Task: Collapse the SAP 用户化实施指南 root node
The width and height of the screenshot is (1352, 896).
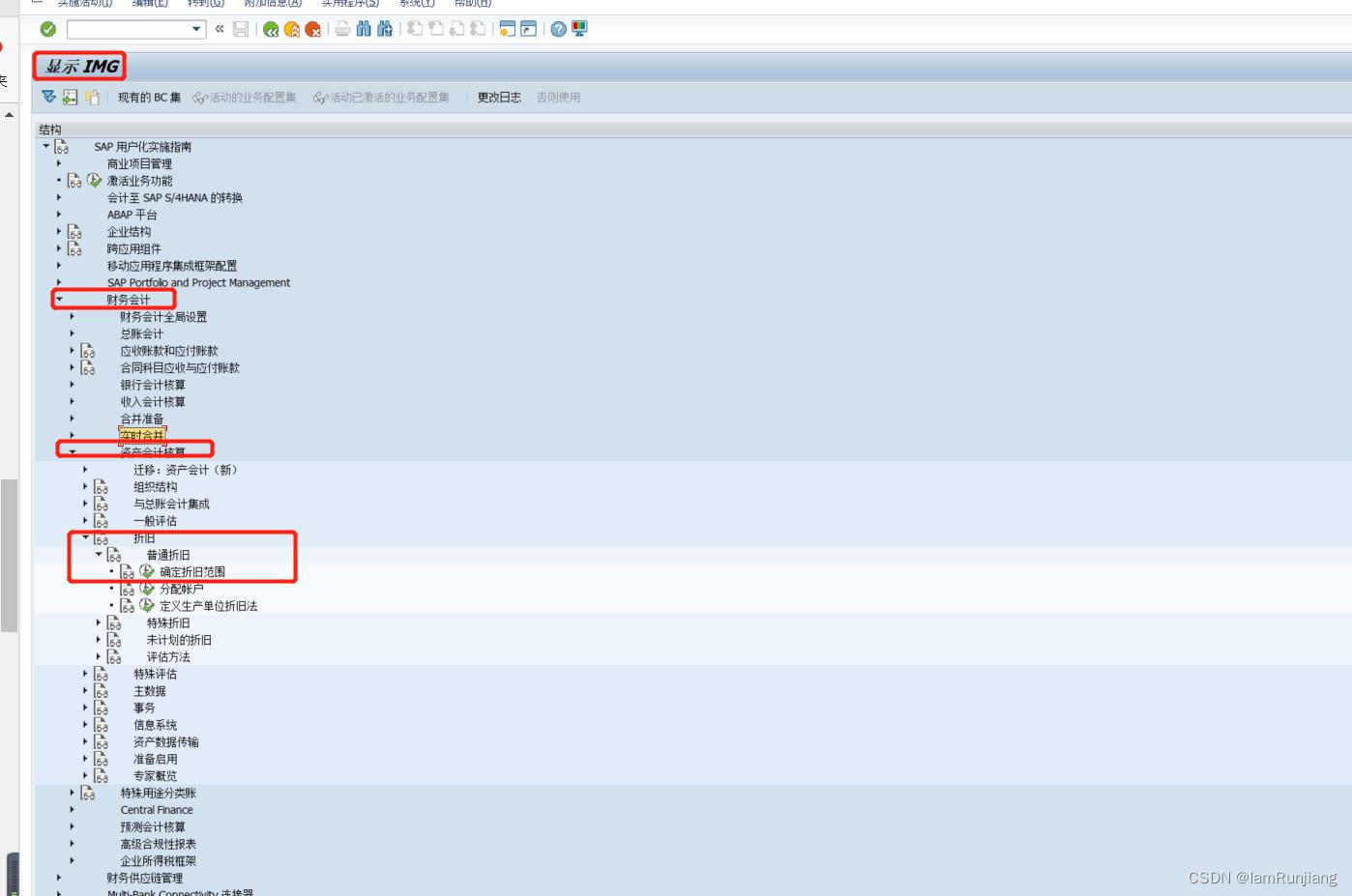Action: point(45,146)
